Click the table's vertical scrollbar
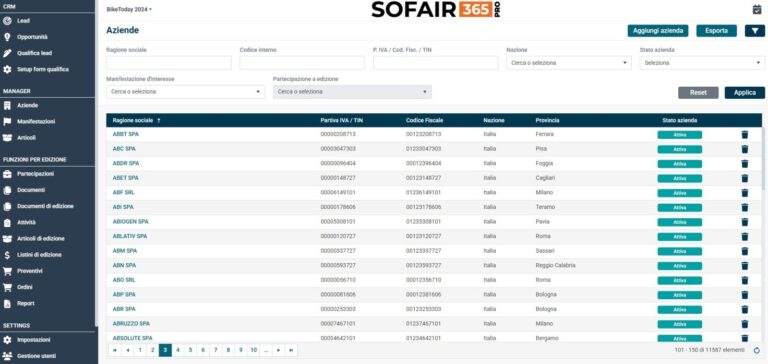This screenshot has width=768, height=364. [764, 158]
